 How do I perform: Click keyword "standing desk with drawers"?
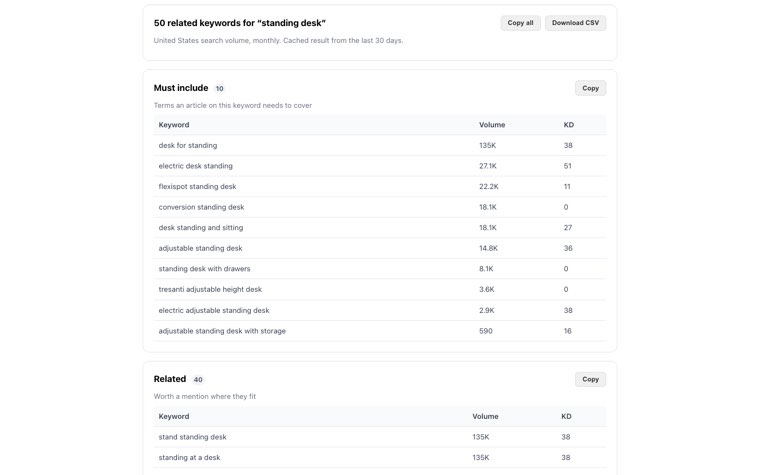click(204, 269)
